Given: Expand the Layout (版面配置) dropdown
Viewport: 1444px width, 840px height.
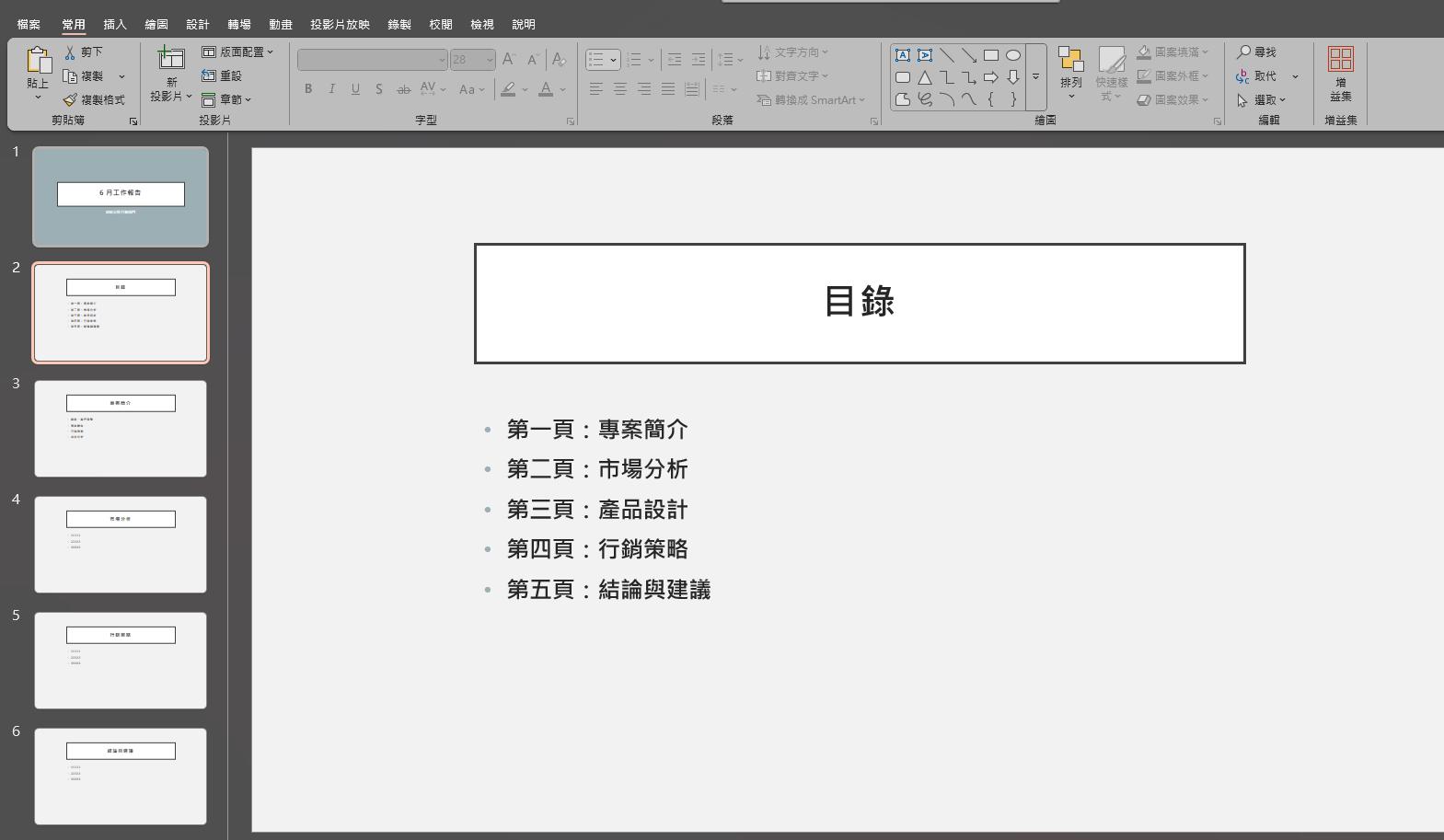Looking at the screenshot, I should 237,52.
